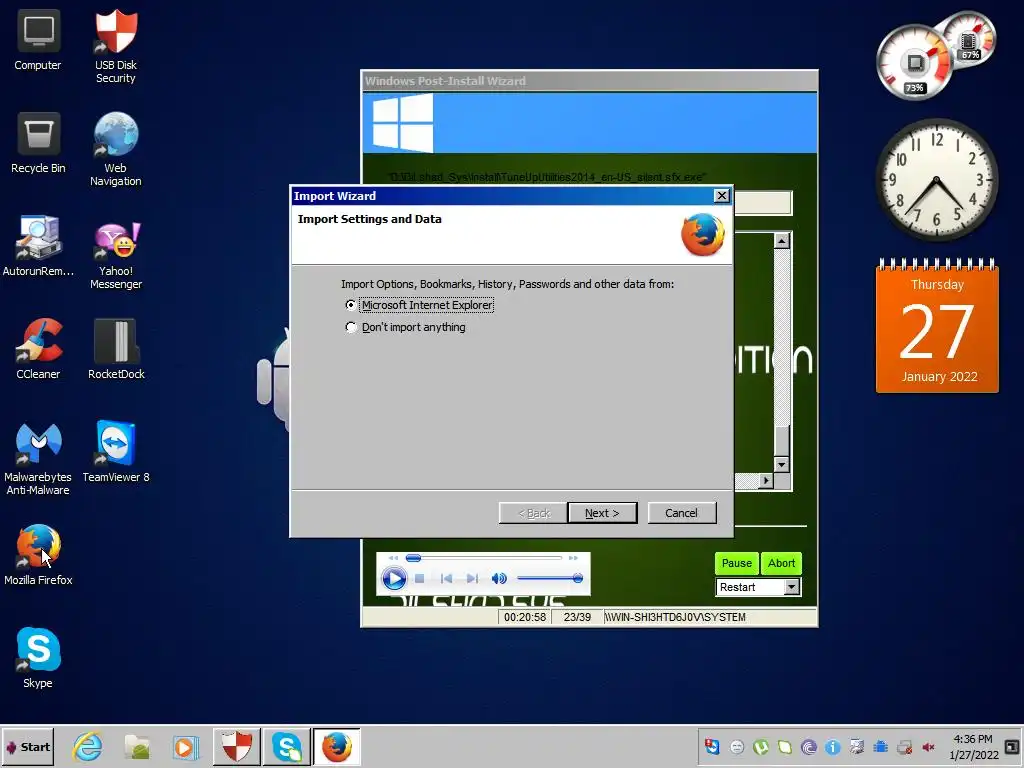Open the Skype desktop shortcut
The image size is (1024, 768).
tap(38, 658)
